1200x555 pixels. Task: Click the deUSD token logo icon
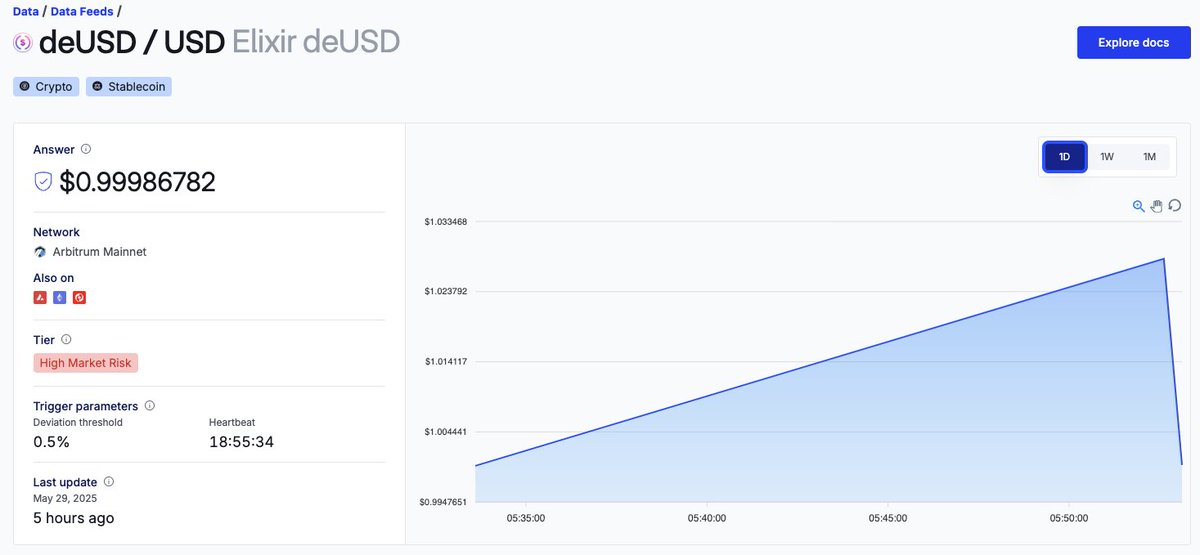tap(23, 43)
